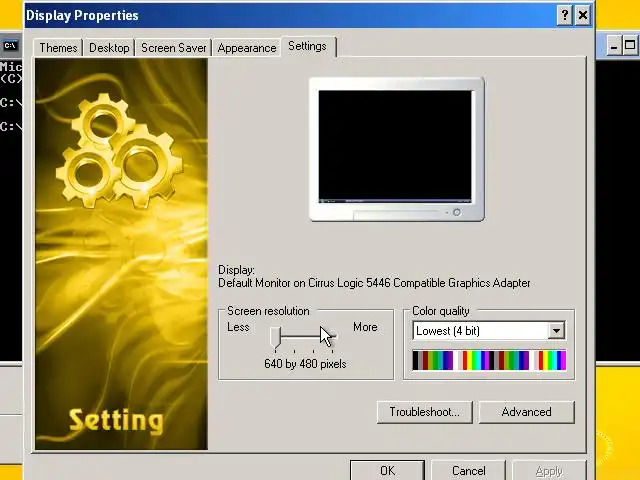
Task: Switch to the Themes tab
Action: pos(58,48)
